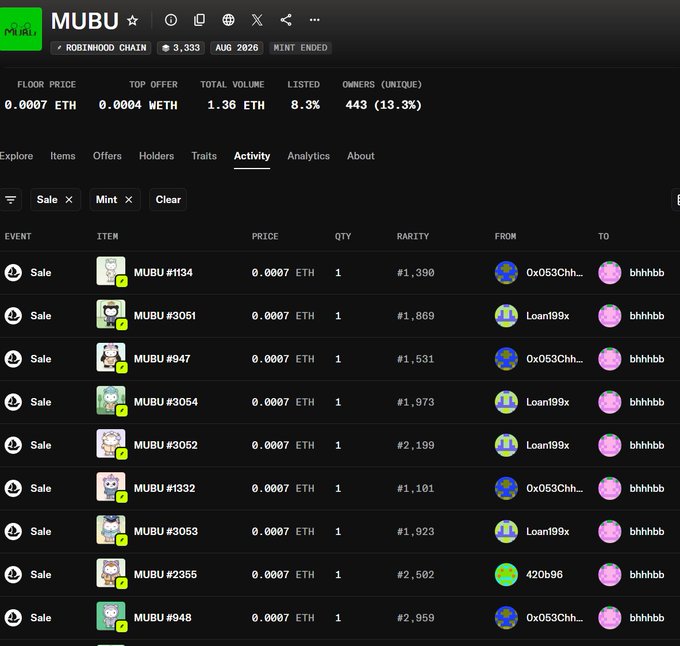This screenshot has width=680, height=646.
Task: Remove the Sale filter chip
Action: pyautogui.click(x=69, y=199)
